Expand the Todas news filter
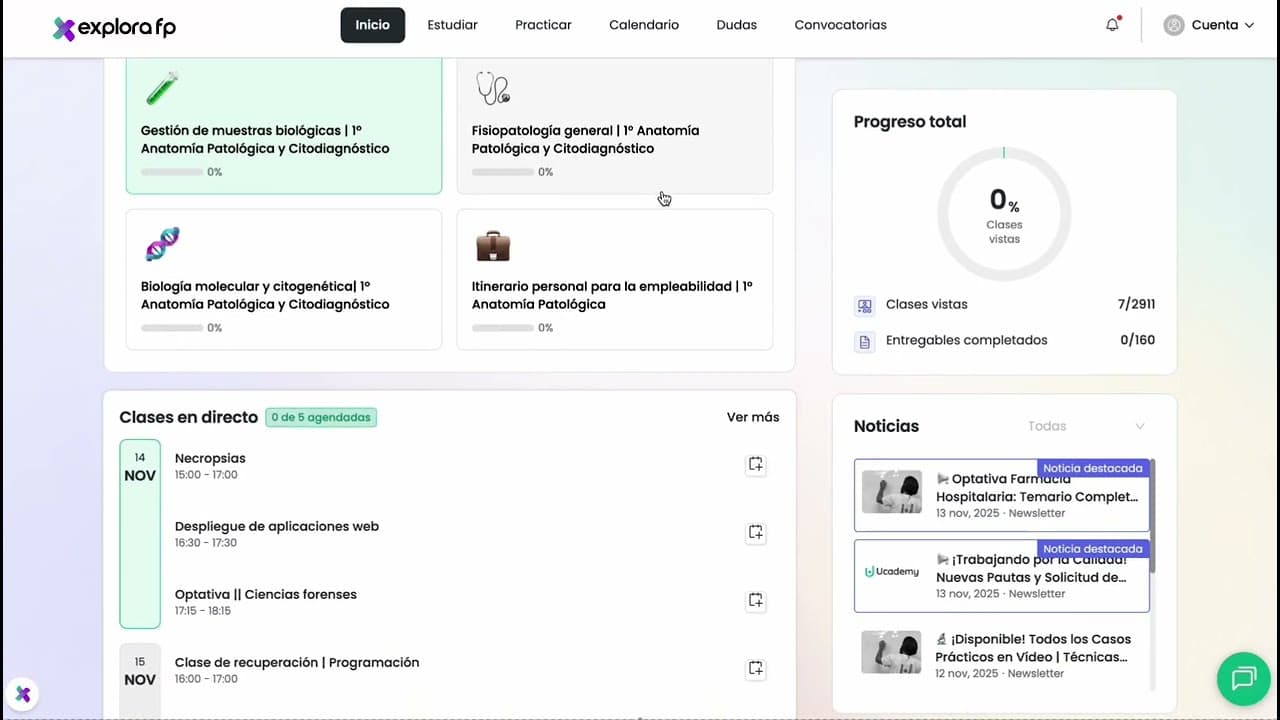Screen dimensions: 1280x720 tap(1086, 426)
